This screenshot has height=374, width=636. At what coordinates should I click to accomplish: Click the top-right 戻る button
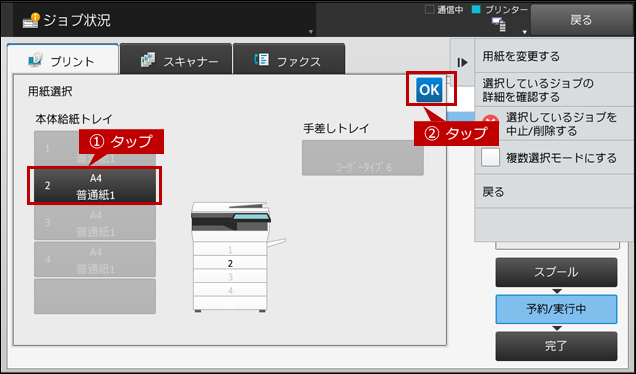pyautogui.click(x=582, y=20)
